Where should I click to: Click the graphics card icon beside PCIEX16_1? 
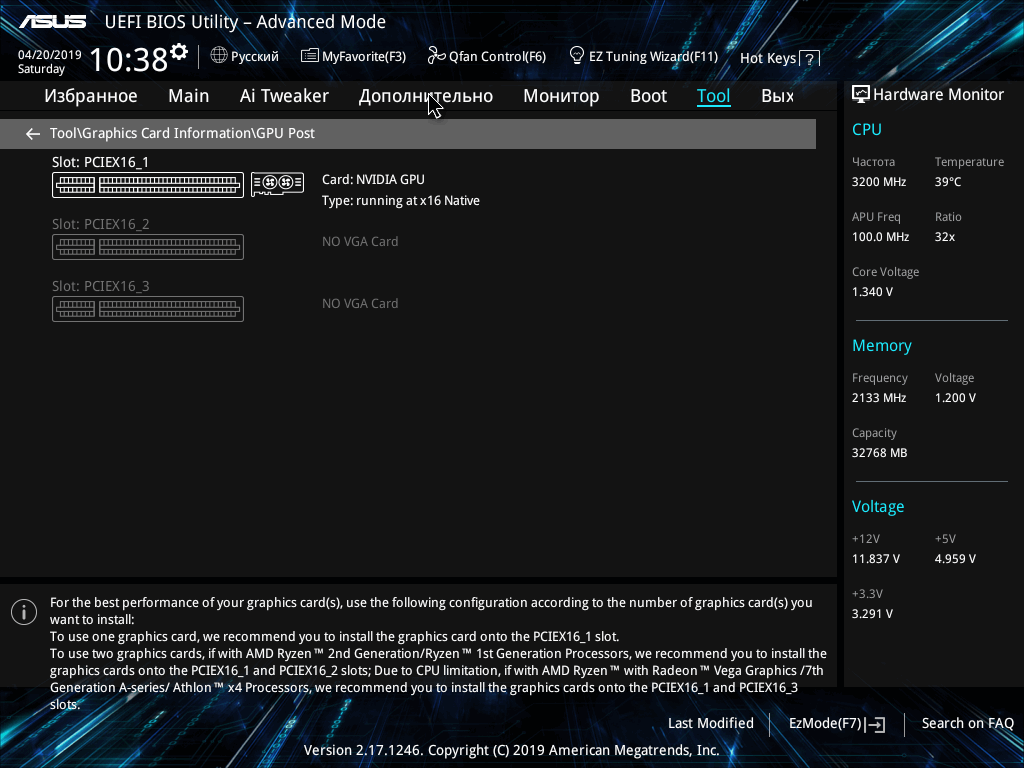coord(278,184)
